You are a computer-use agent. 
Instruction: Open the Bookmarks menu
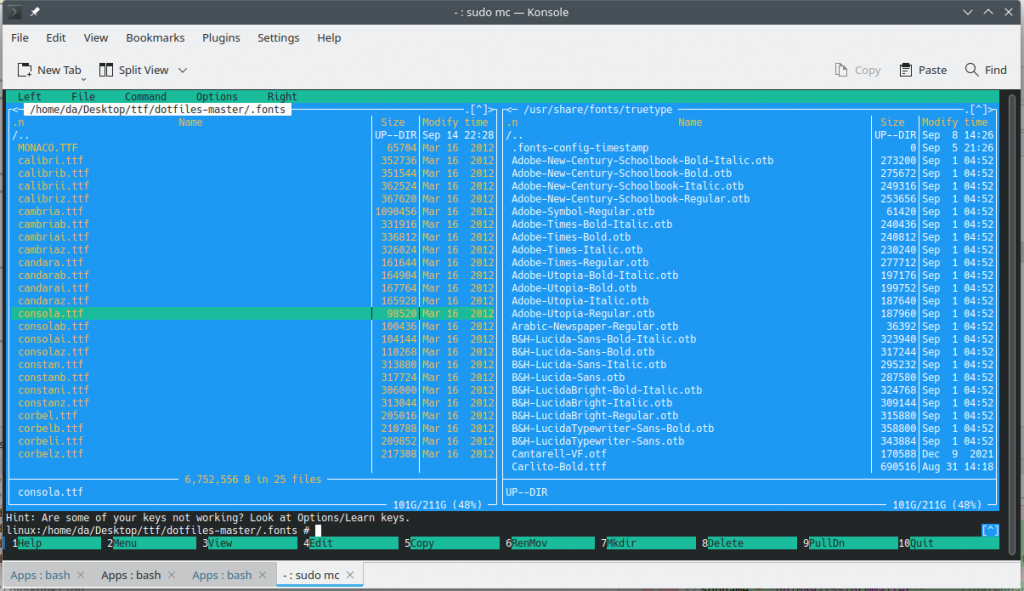(x=155, y=37)
